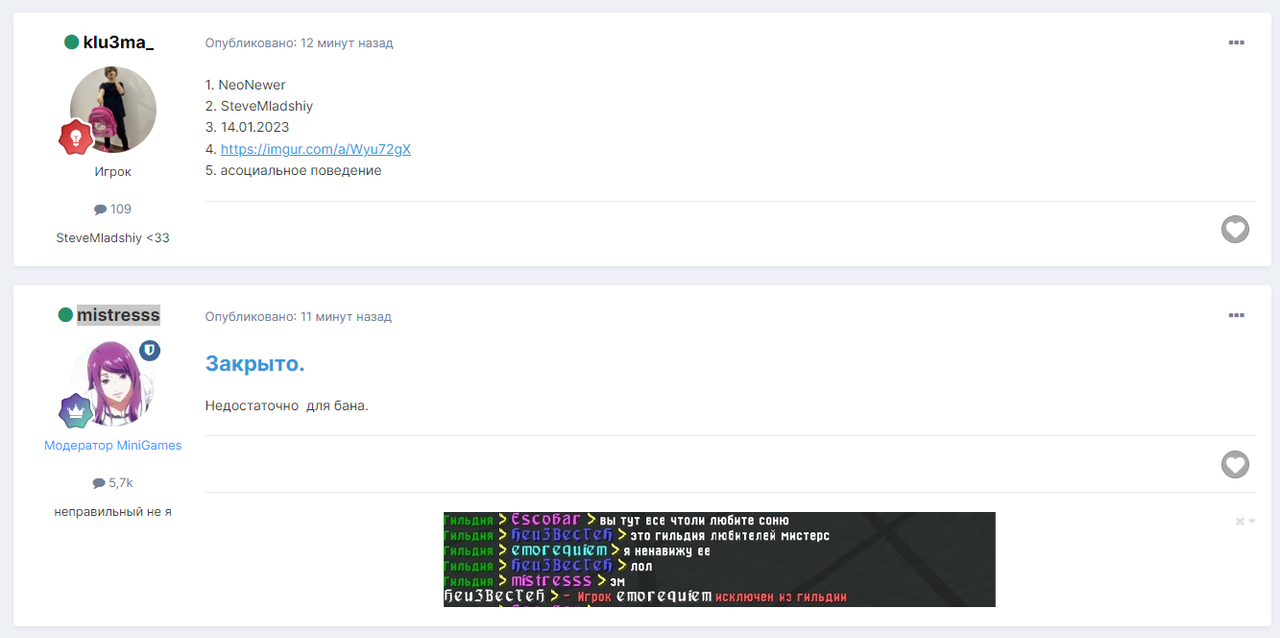Open the three-dot options menu on mistresss's post
Image resolution: width=1280 pixels, height=638 pixels.
[x=1236, y=316]
